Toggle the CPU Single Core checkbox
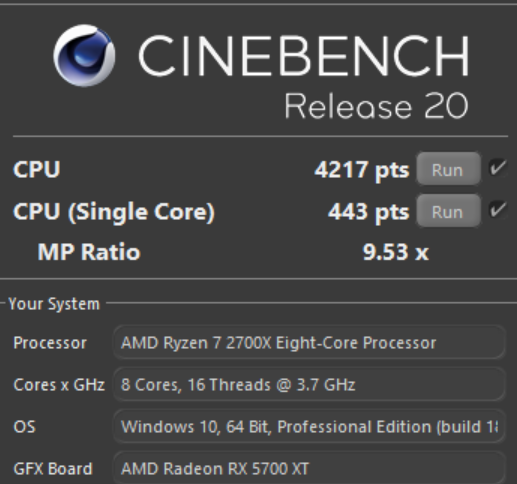Image resolution: width=517 pixels, height=484 pixels. 498,210
